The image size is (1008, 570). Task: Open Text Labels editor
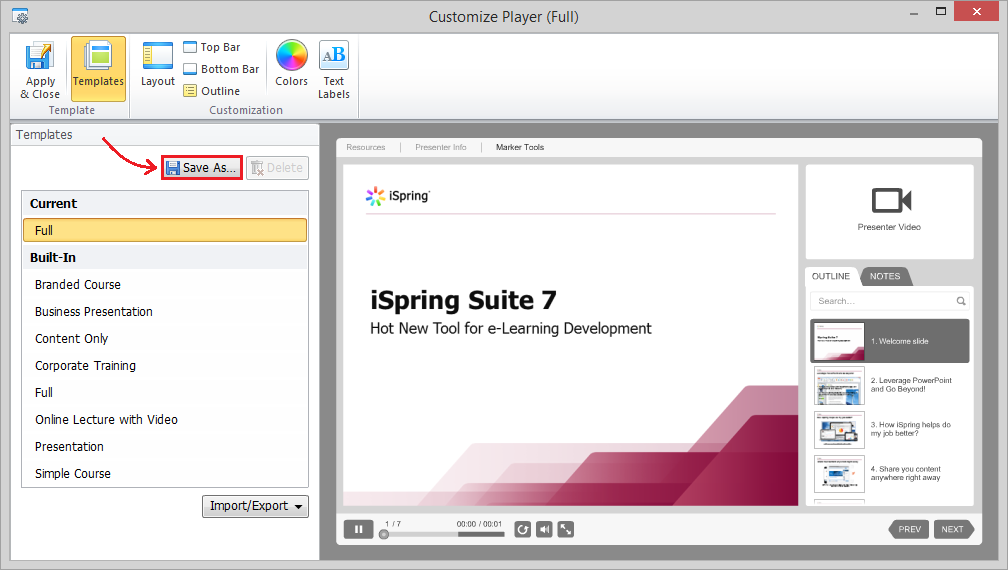(334, 69)
